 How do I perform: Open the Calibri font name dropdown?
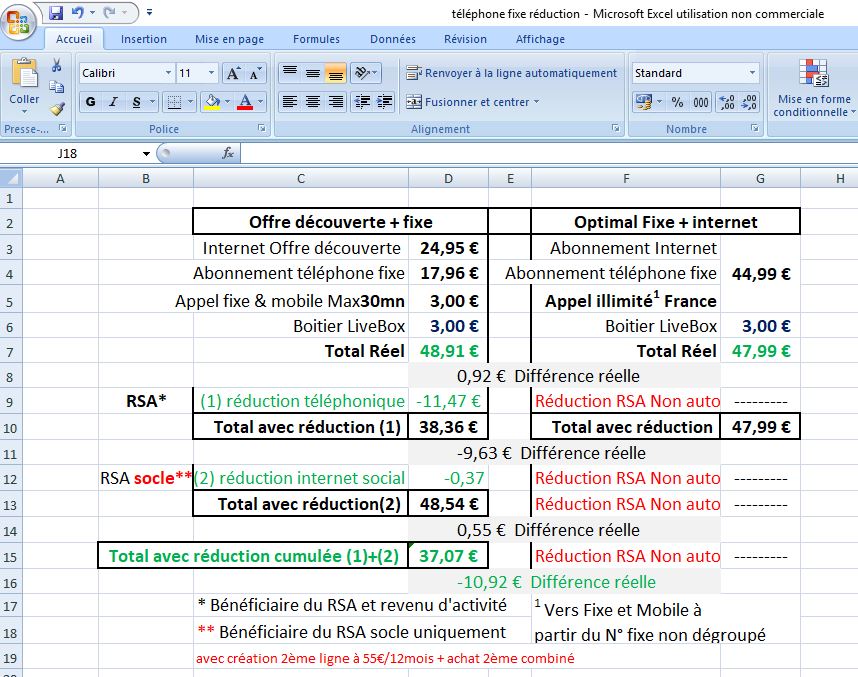167,73
